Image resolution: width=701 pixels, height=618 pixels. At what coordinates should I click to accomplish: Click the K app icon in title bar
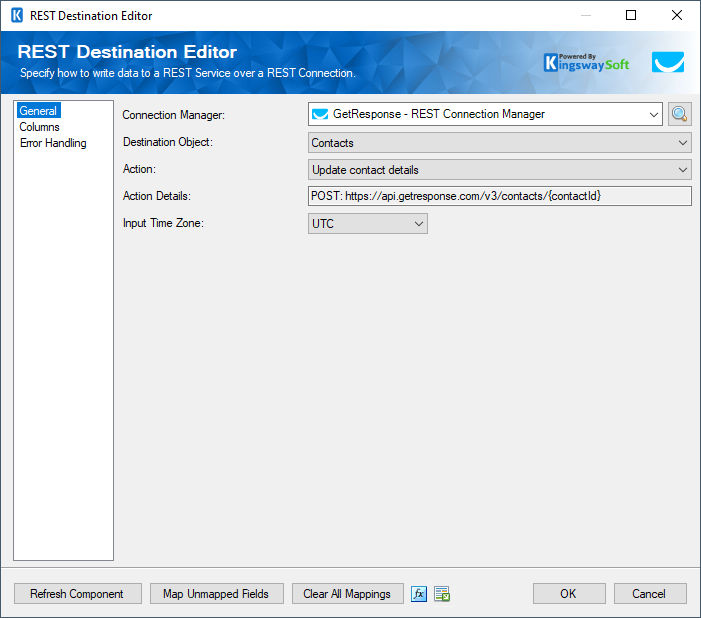pos(17,16)
